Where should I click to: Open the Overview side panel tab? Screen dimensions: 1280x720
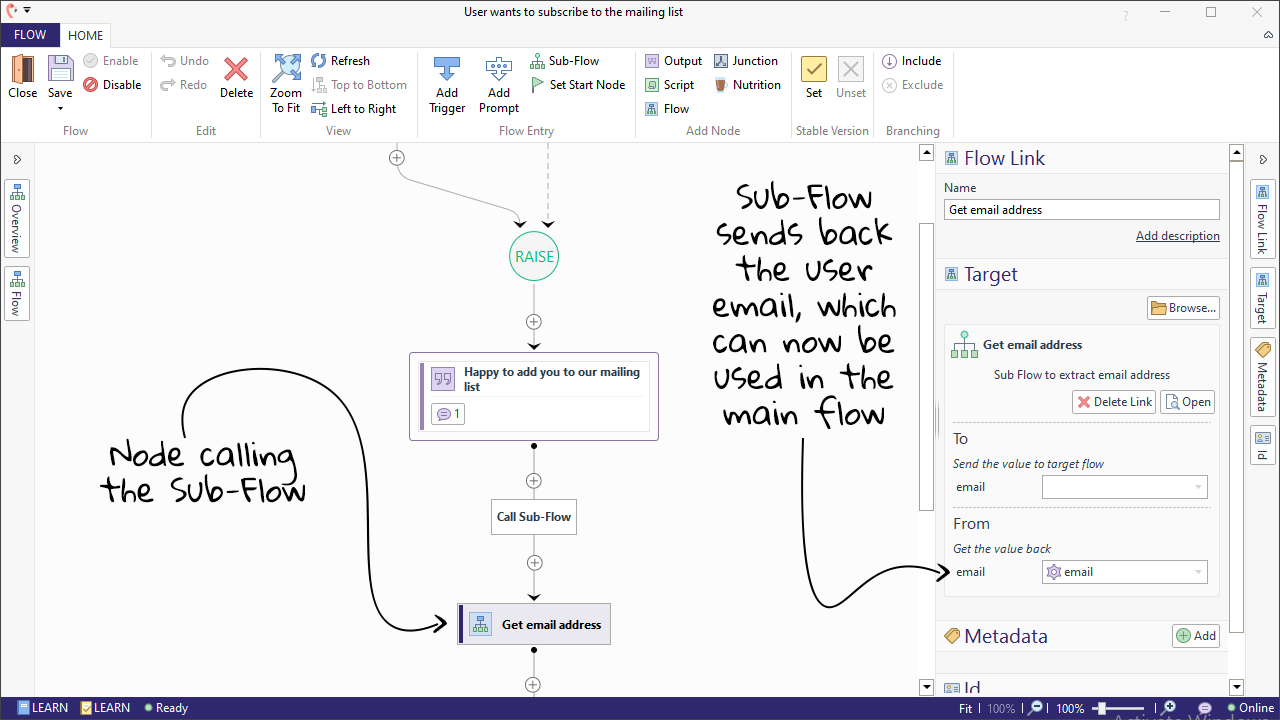click(17, 218)
